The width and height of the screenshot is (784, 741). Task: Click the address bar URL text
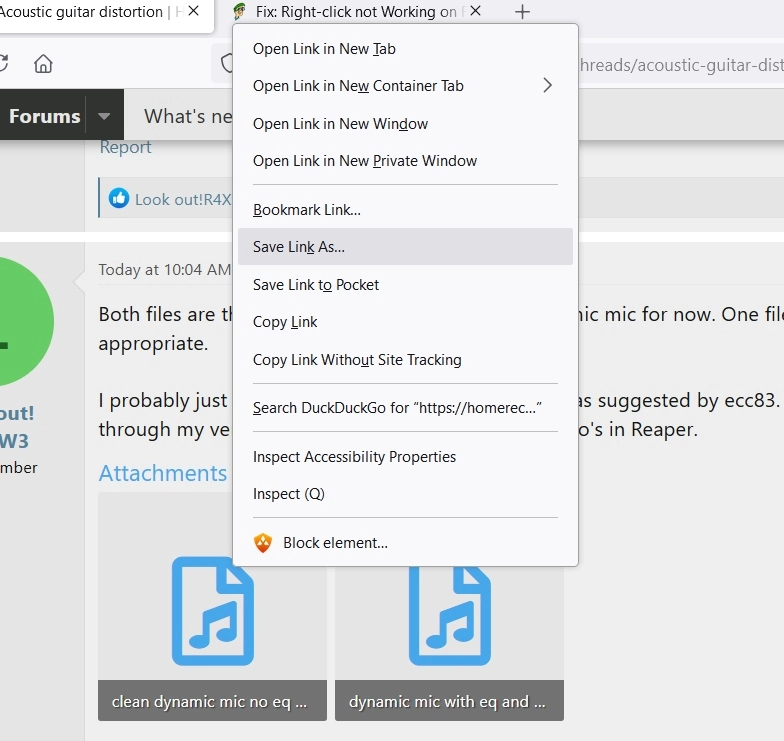[x=681, y=65]
